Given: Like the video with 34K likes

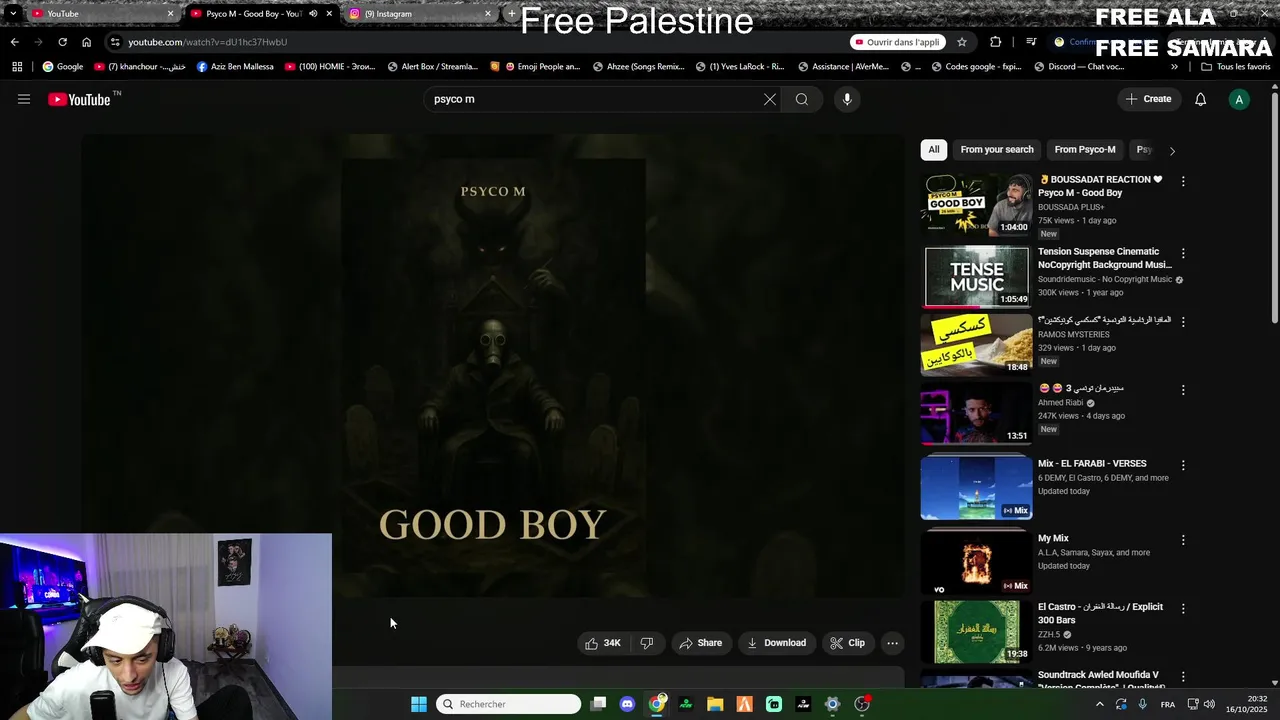Looking at the screenshot, I should coord(603,643).
